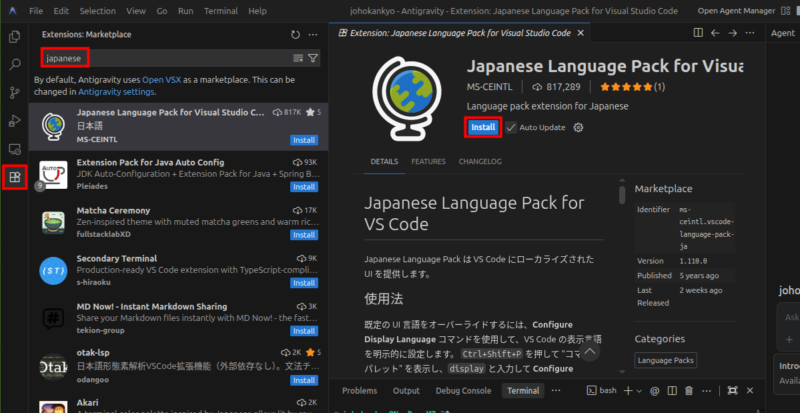This screenshot has height=413, width=800.
Task: Open the Terminal menu in menu bar
Action: (x=219, y=11)
